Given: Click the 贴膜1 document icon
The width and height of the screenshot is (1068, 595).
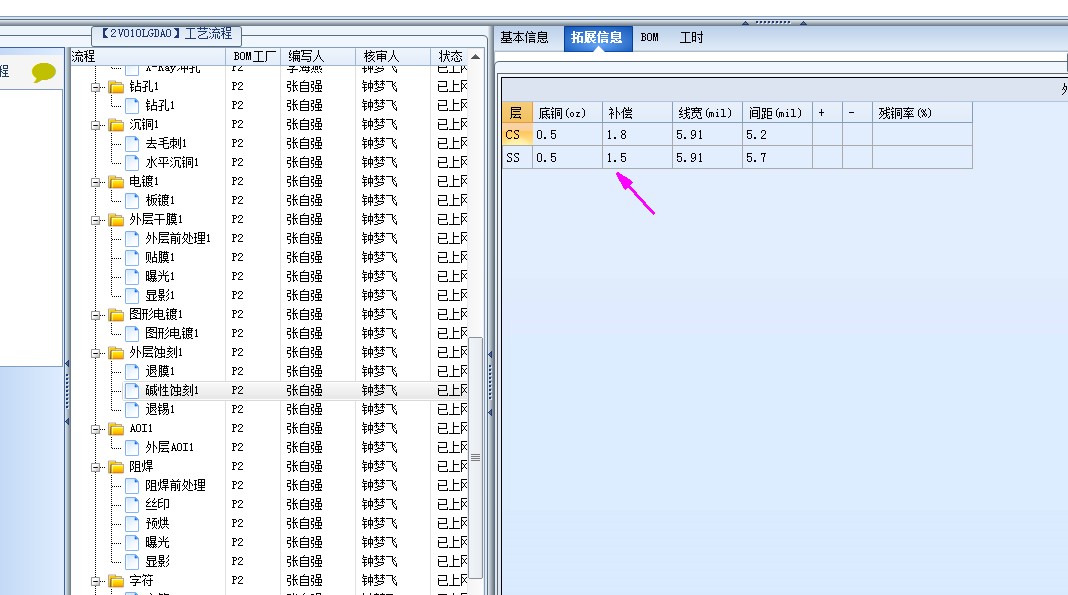Looking at the screenshot, I should 132,257.
